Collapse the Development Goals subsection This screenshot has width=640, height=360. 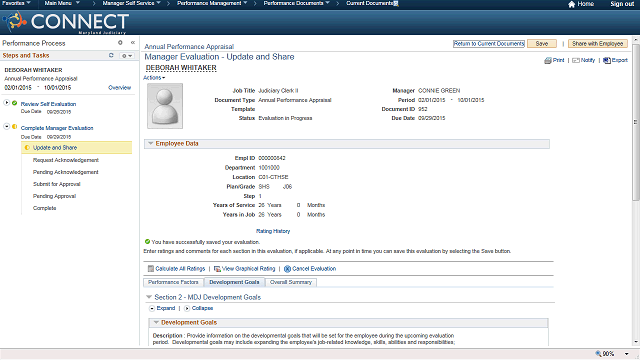pyautogui.click(x=156, y=322)
